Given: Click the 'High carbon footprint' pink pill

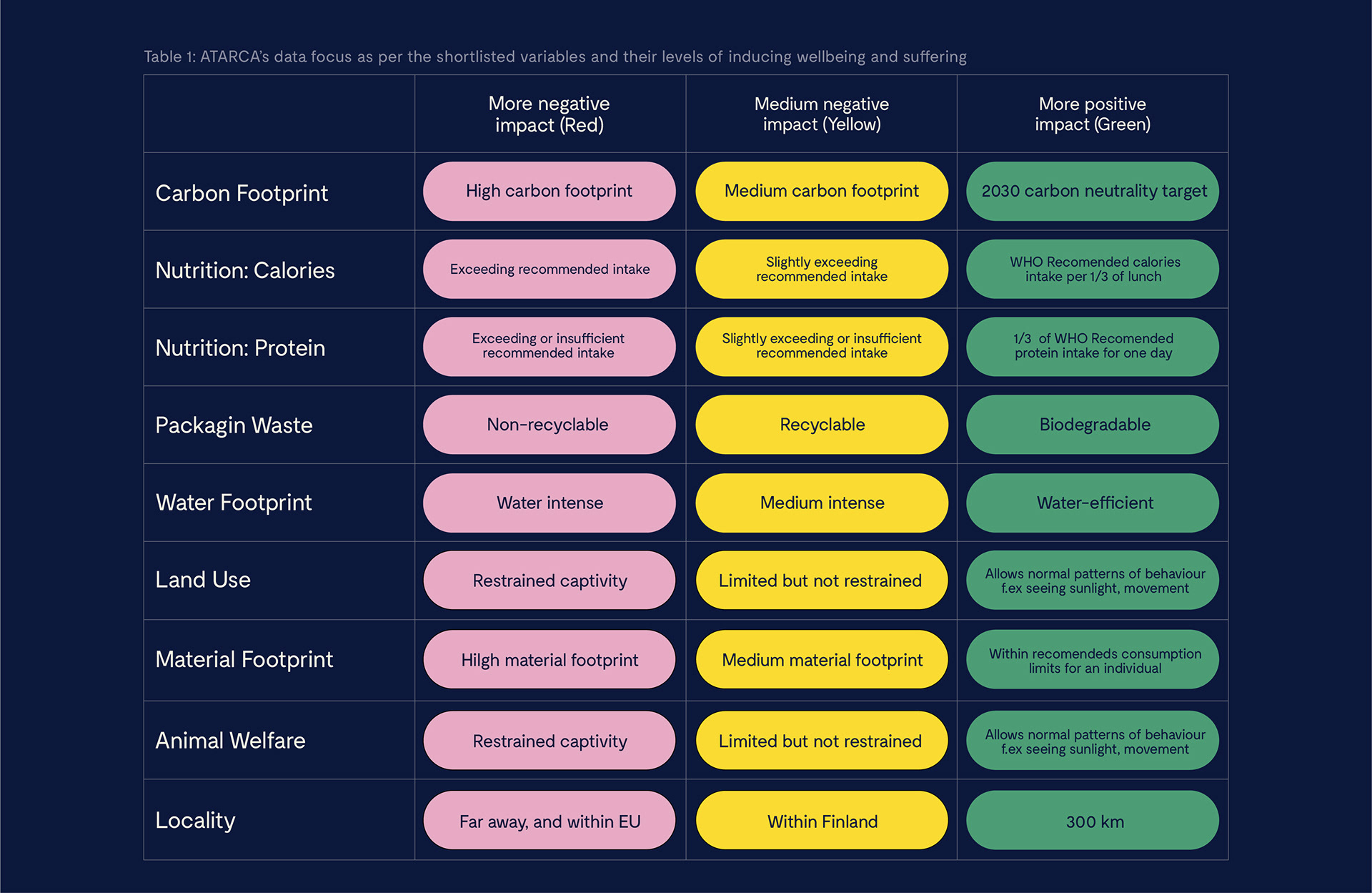Looking at the screenshot, I should coord(549,191).
